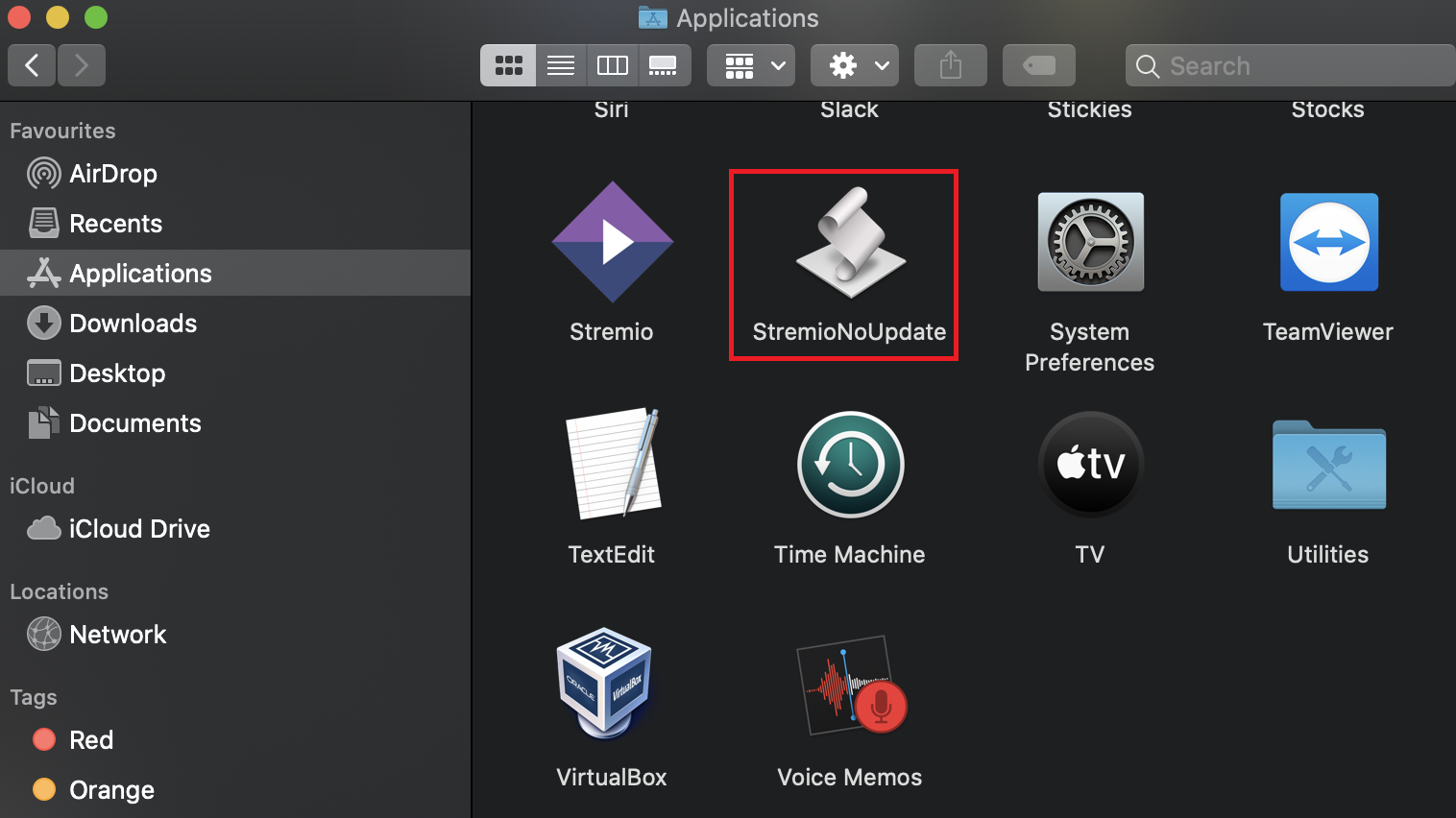
Task: Click the iCloud section header
Action: click(42, 486)
